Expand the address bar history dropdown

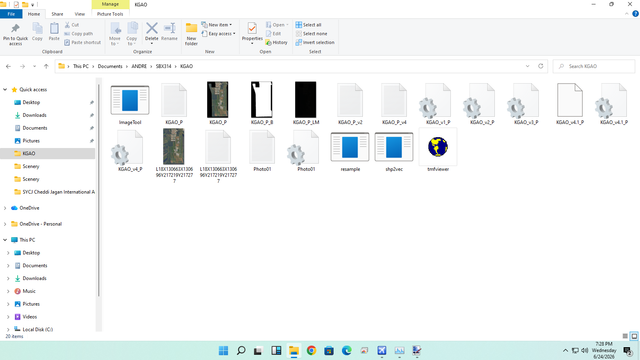coord(527,66)
